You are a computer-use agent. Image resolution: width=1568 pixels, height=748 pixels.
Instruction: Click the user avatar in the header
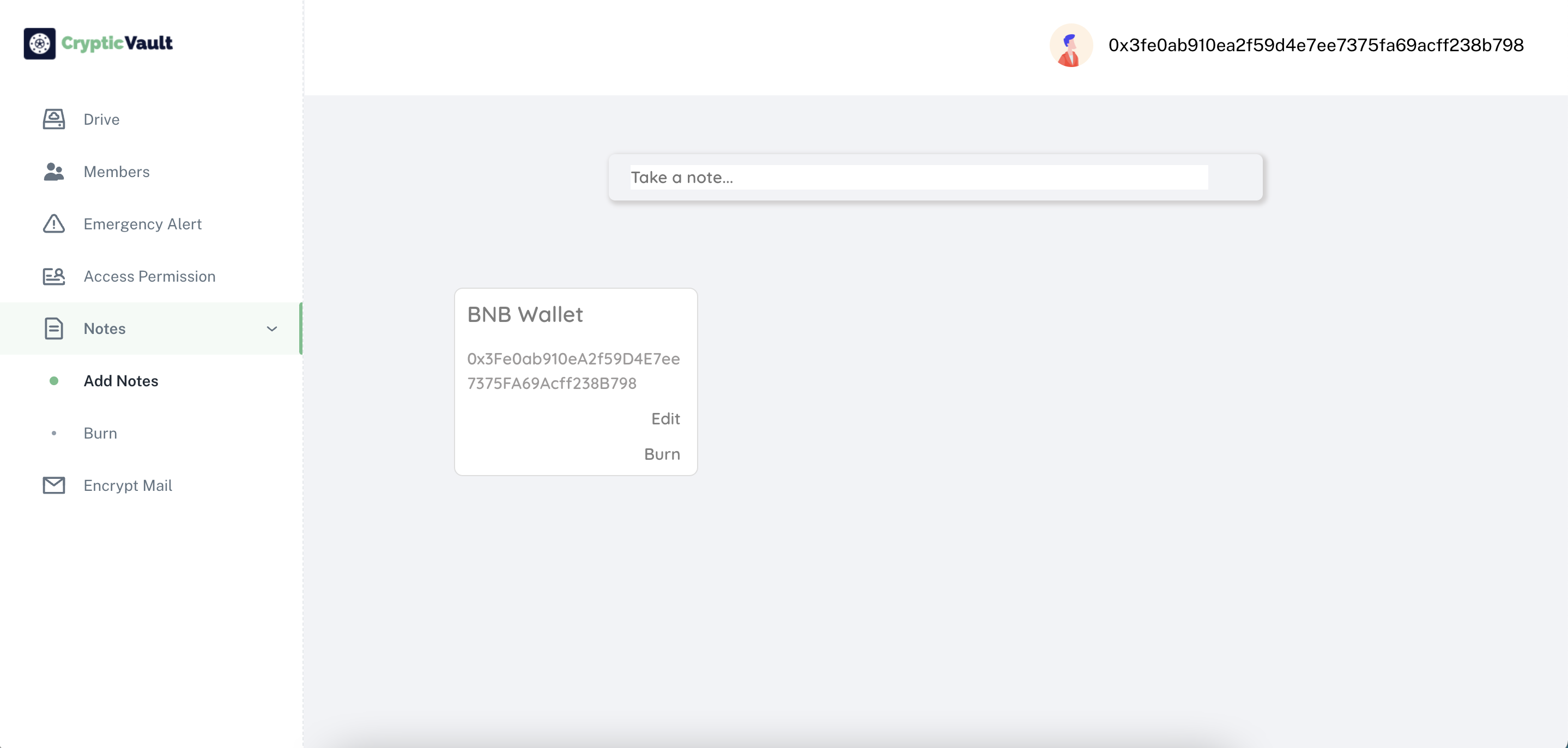pyautogui.click(x=1071, y=45)
